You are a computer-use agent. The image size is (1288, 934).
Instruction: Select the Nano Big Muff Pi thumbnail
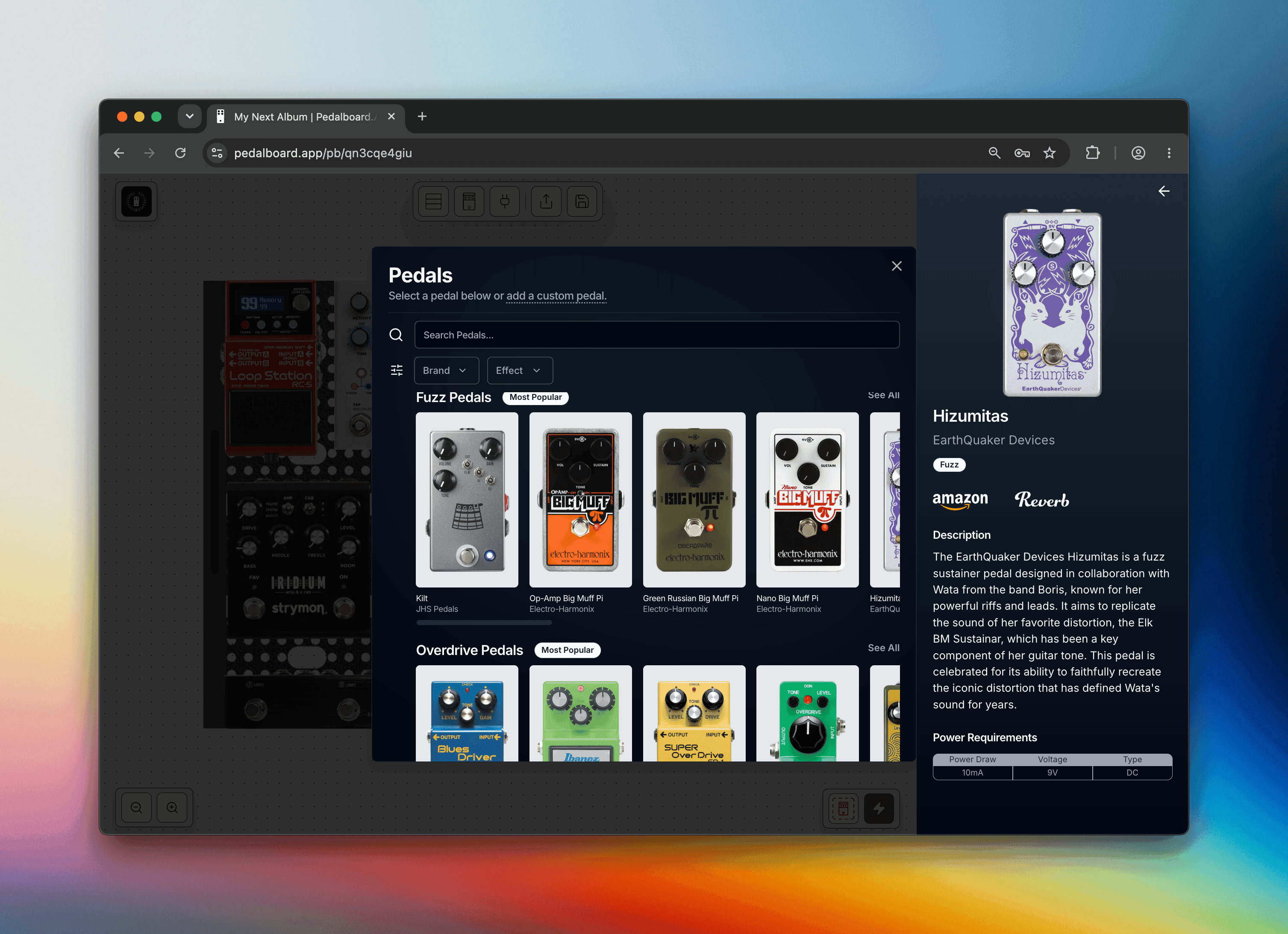click(808, 499)
